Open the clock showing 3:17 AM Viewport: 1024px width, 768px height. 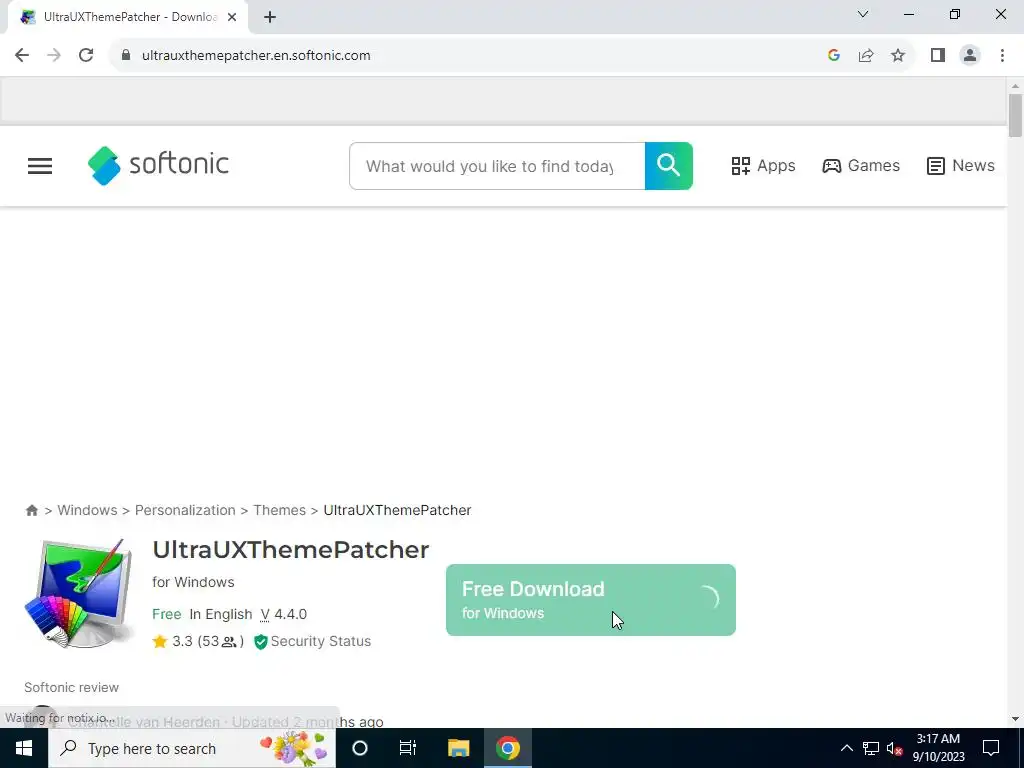click(938, 748)
